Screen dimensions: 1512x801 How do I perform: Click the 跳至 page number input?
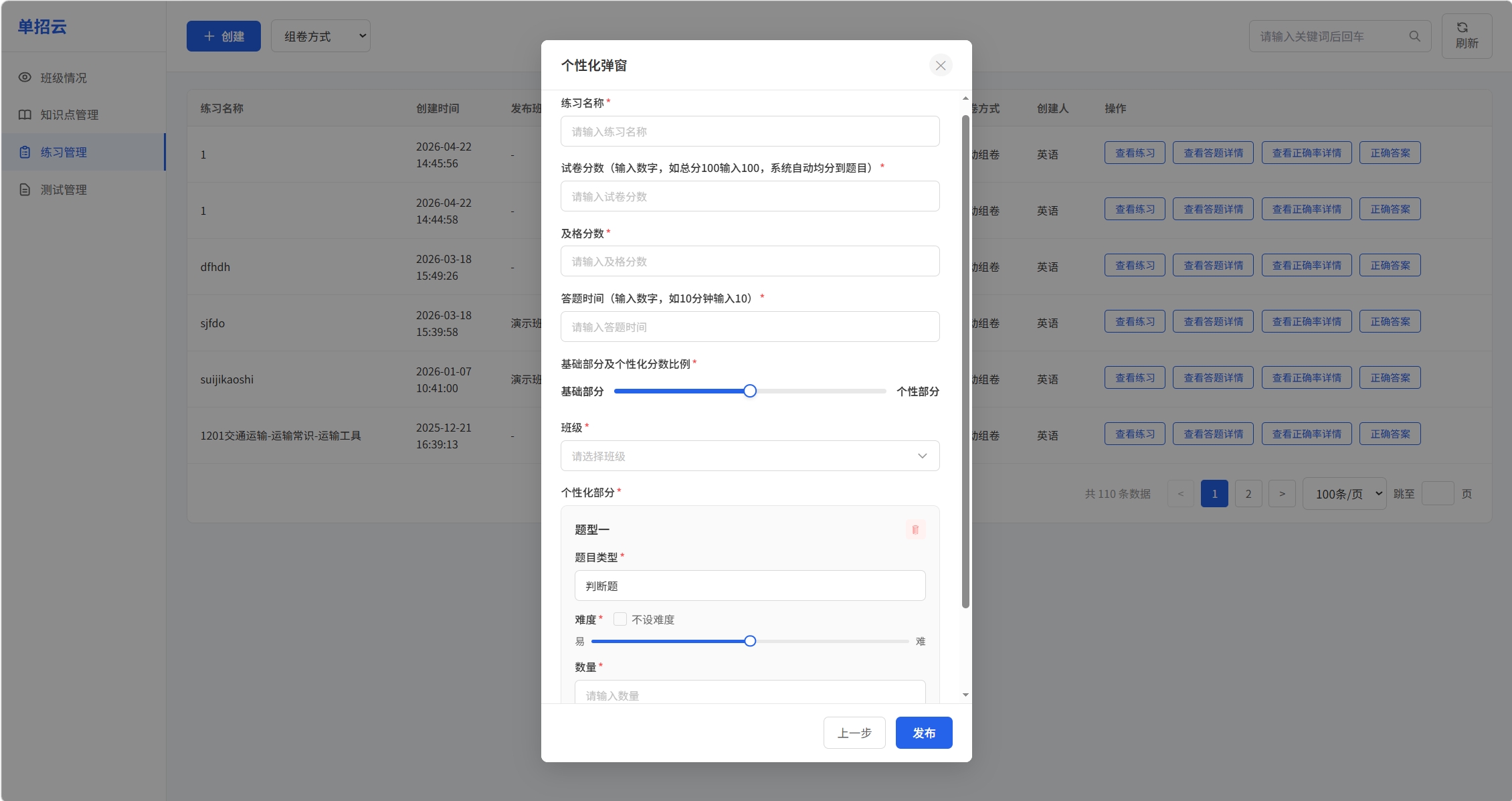tap(1438, 494)
